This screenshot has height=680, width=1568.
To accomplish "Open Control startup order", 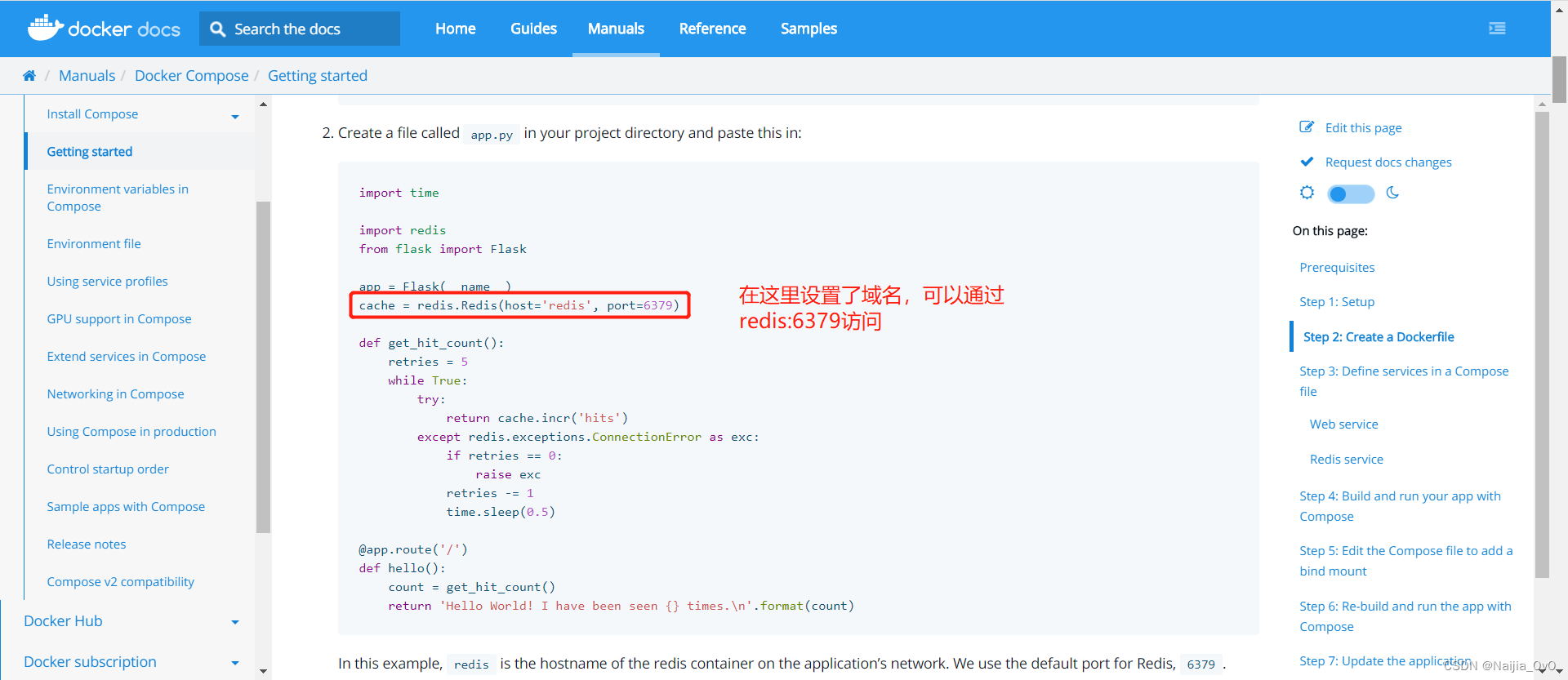I will 108,469.
